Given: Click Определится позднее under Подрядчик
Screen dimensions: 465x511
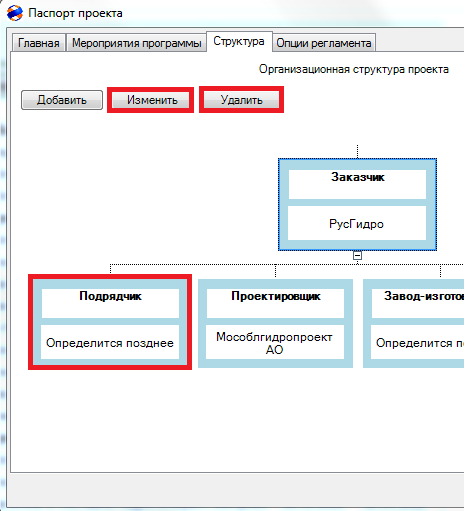Looking at the screenshot, I should (x=110, y=343).
